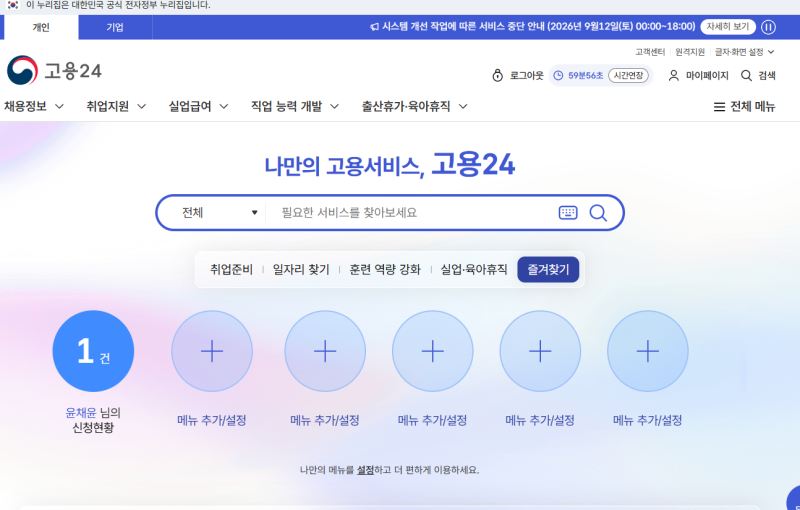Click the session timer clock icon

click(x=558, y=75)
